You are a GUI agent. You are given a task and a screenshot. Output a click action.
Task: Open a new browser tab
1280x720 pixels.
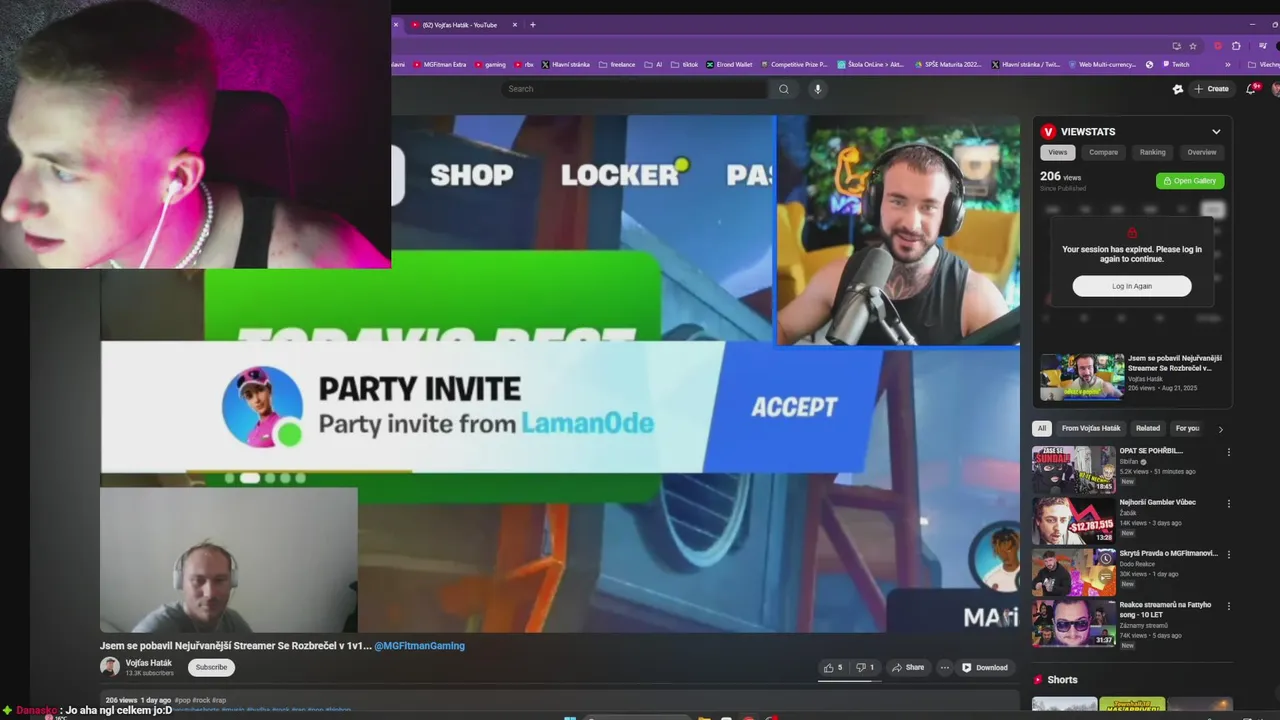[x=532, y=25]
